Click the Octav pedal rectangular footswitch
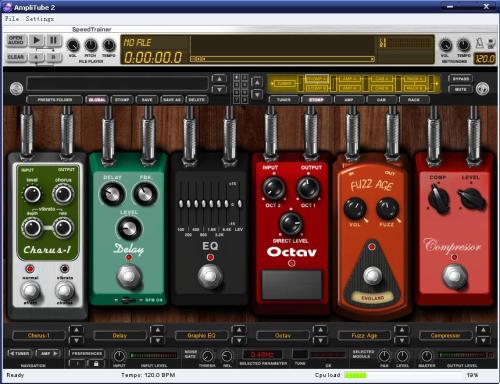Image resolution: width=500 pixels, height=384 pixels. pos(292,284)
